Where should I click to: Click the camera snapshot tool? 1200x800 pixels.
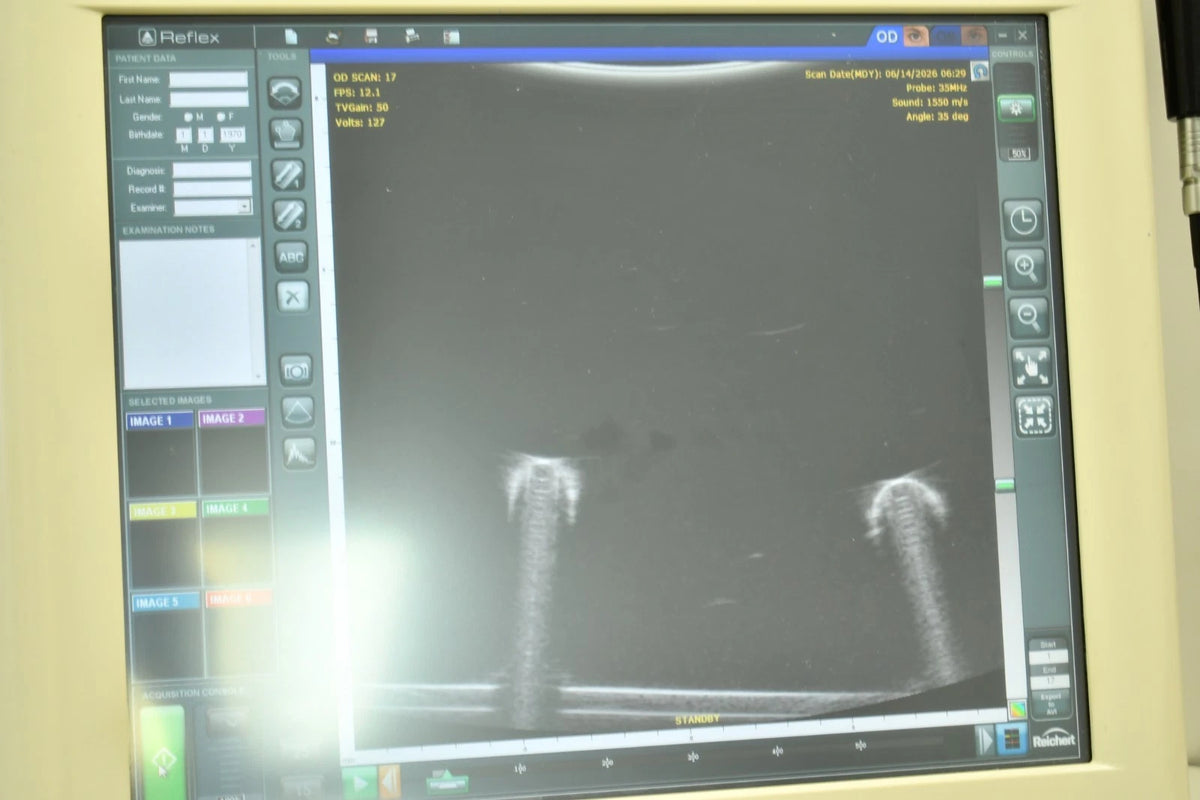click(295, 370)
